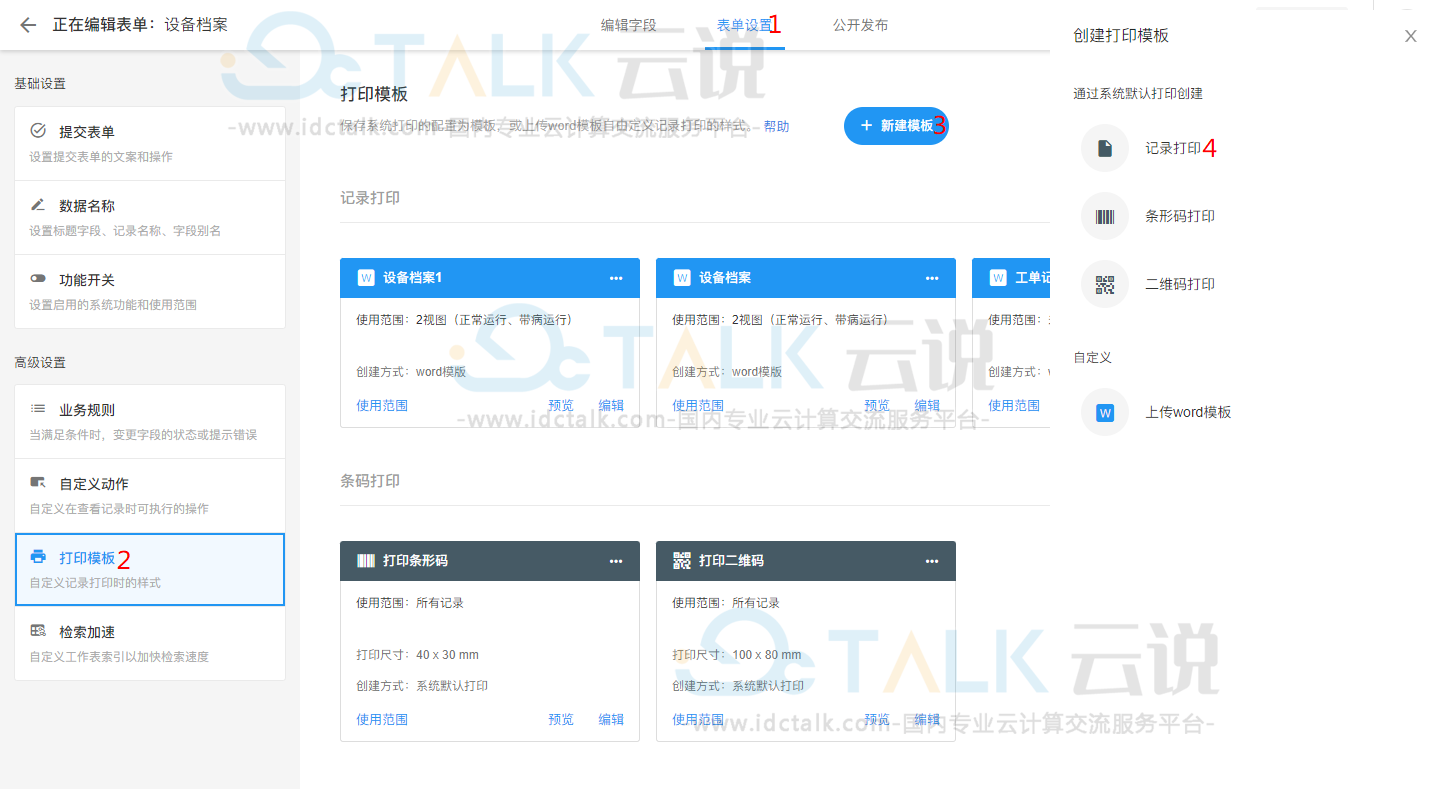
Task: Switch to 表单设置 tab
Action: [x=744, y=25]
